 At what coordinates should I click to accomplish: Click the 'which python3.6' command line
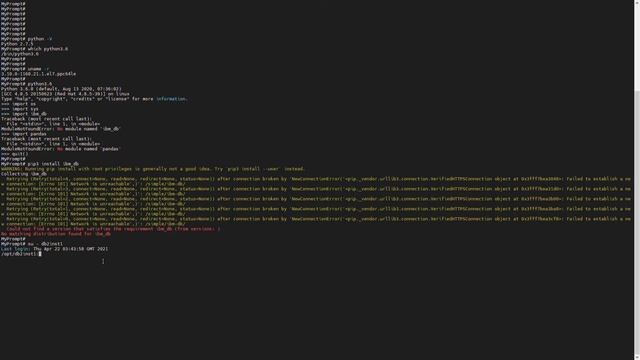click(x=34, y=49)
